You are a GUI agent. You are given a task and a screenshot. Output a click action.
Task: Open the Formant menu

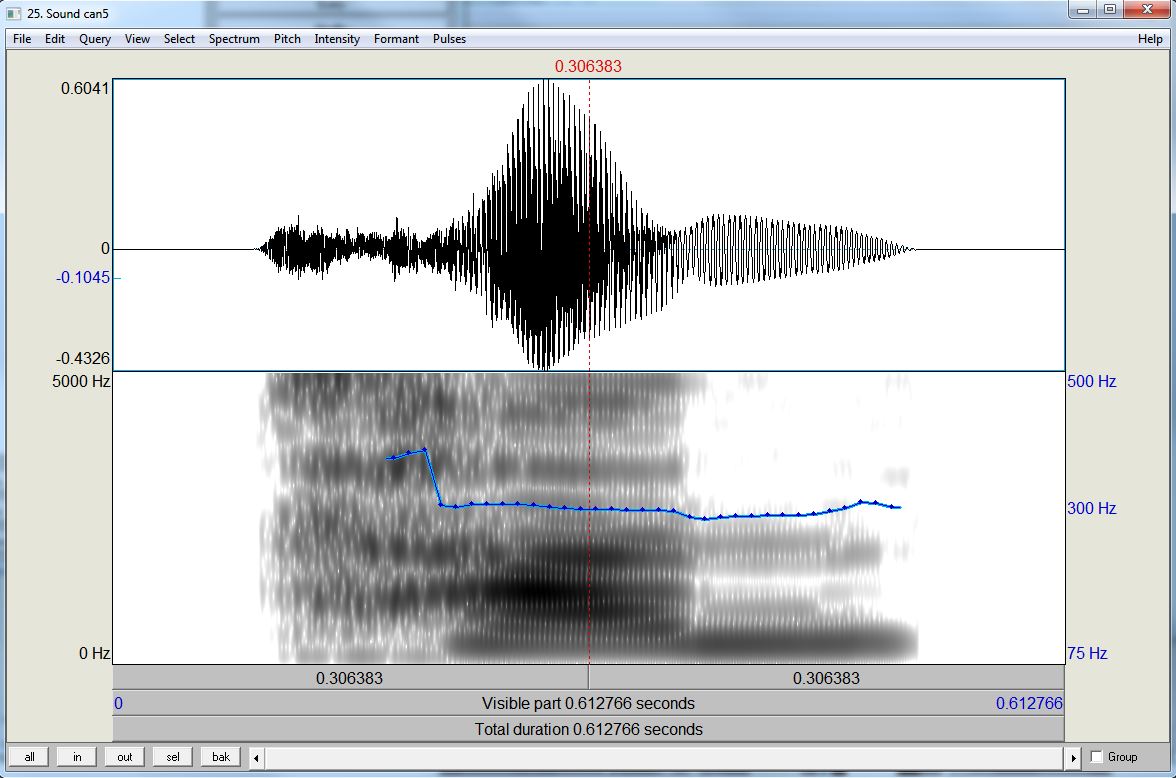click(396, 39)
